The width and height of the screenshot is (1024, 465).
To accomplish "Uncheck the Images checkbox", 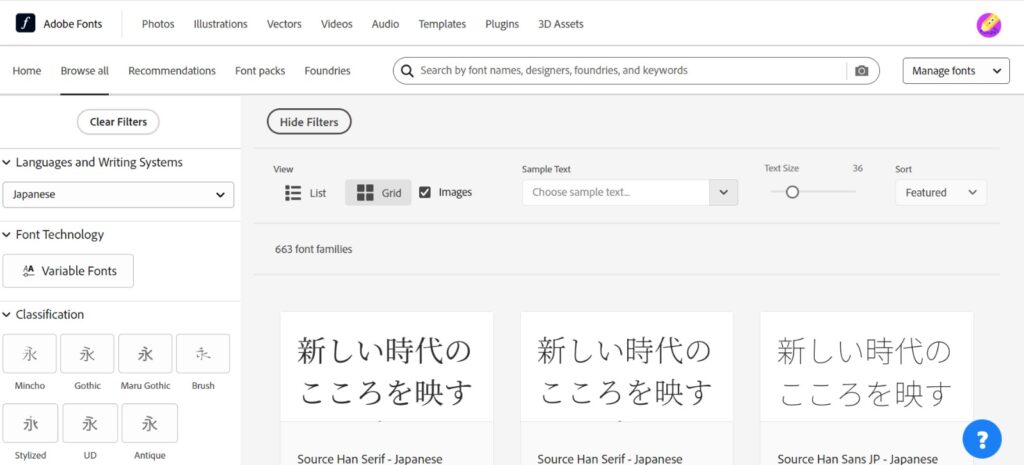I will [x=425, y=192].
